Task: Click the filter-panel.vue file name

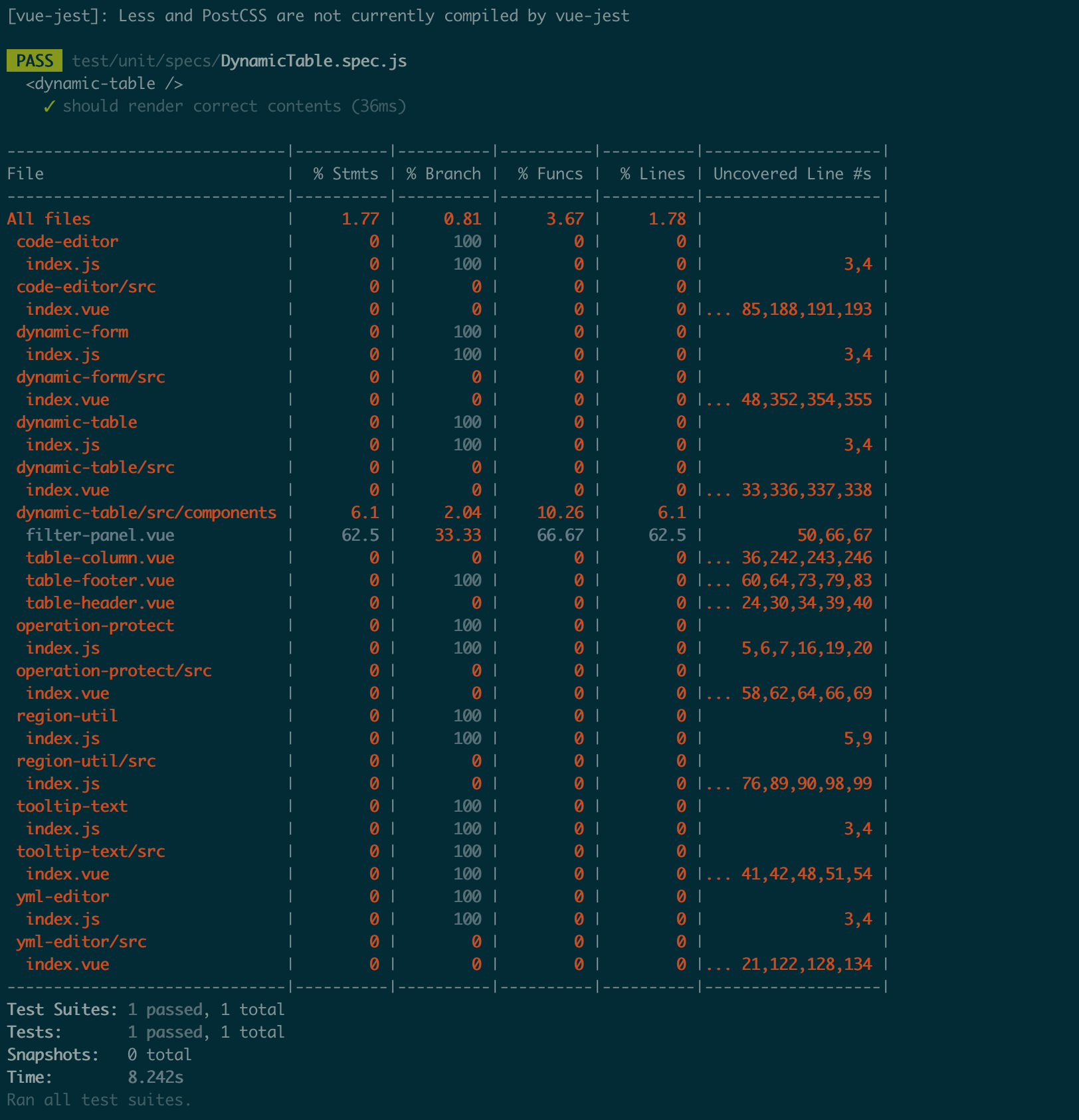Action: (100, 535)
